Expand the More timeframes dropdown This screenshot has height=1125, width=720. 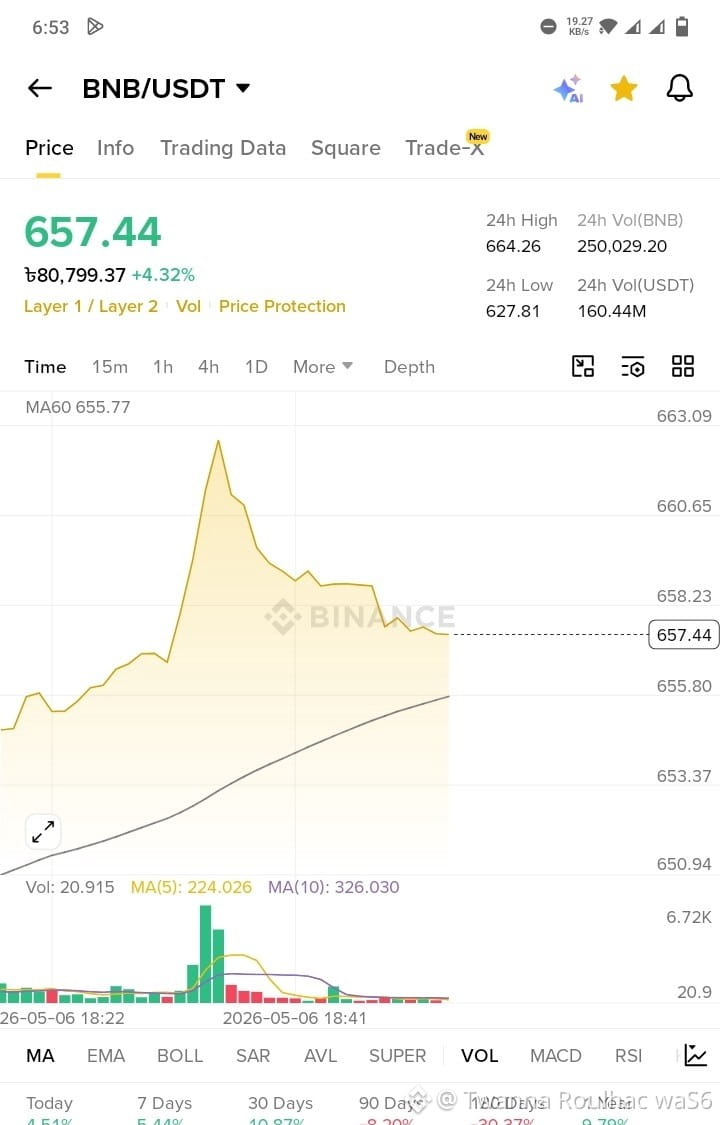pos(323,367)
